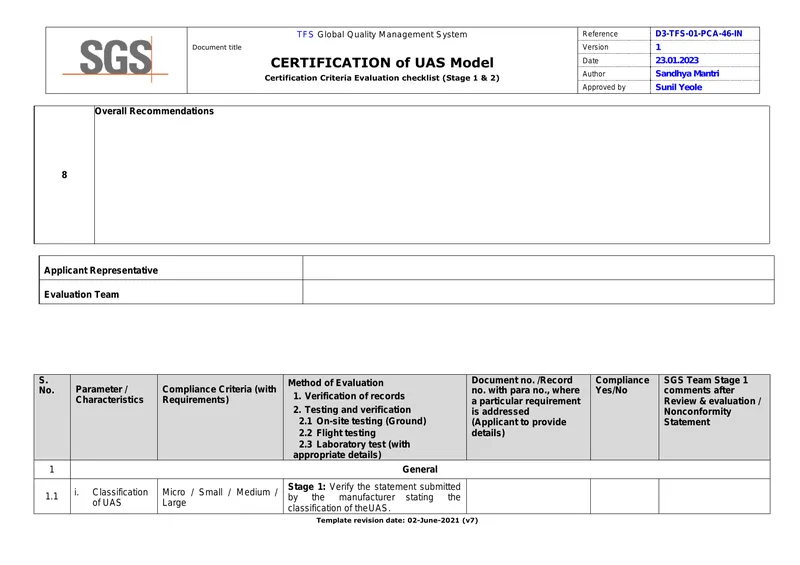Image resolution: width=800 pixels, height=565 pixels.
Task: Click the Evaluation Team empty field
Action: pyautogui.click(x=538, y=292)
